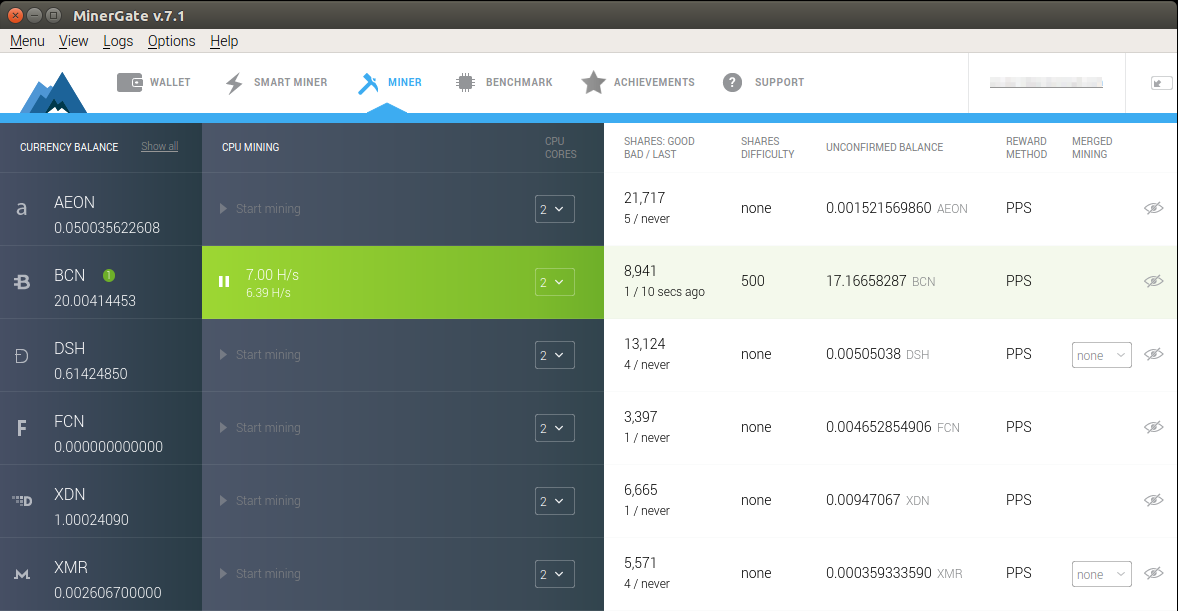Image resolution: width=1178 pixels, height=611 pixels.
Task: Open the Help menu
Action: (x=224, y=41)
